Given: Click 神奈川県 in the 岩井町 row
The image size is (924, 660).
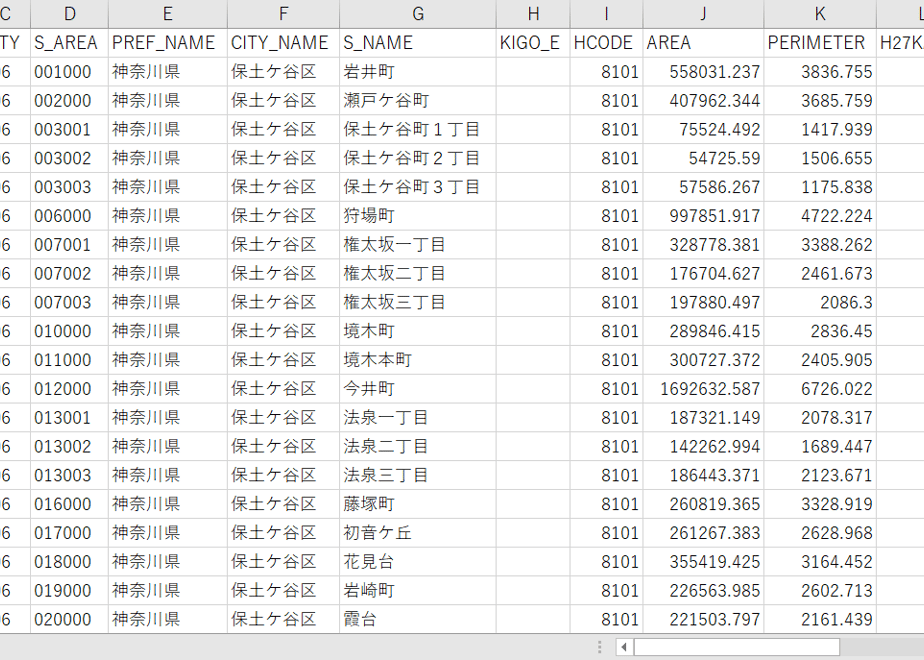Looking at the screenshot, I should coord(168,72).
